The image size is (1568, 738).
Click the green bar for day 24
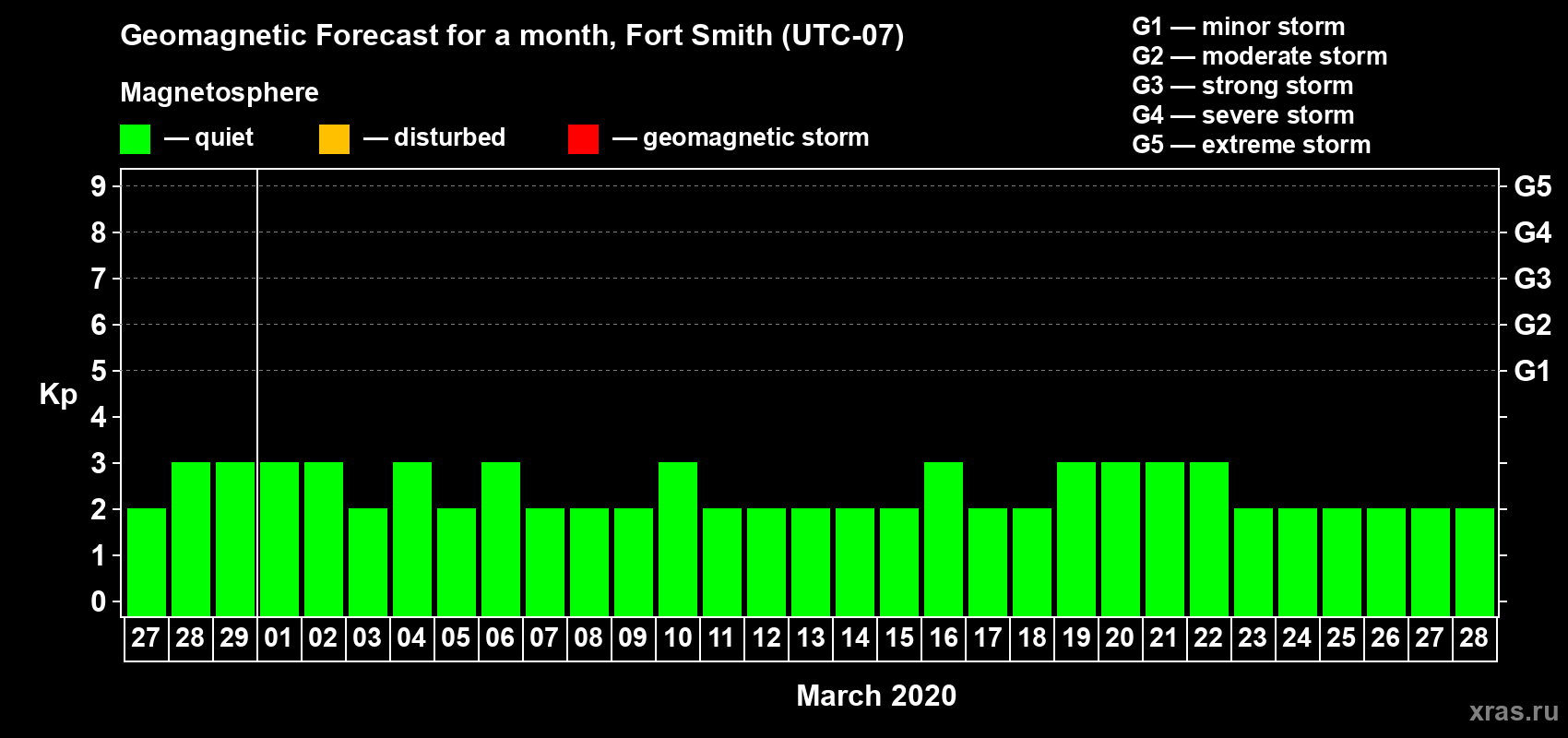(1298, 562)
